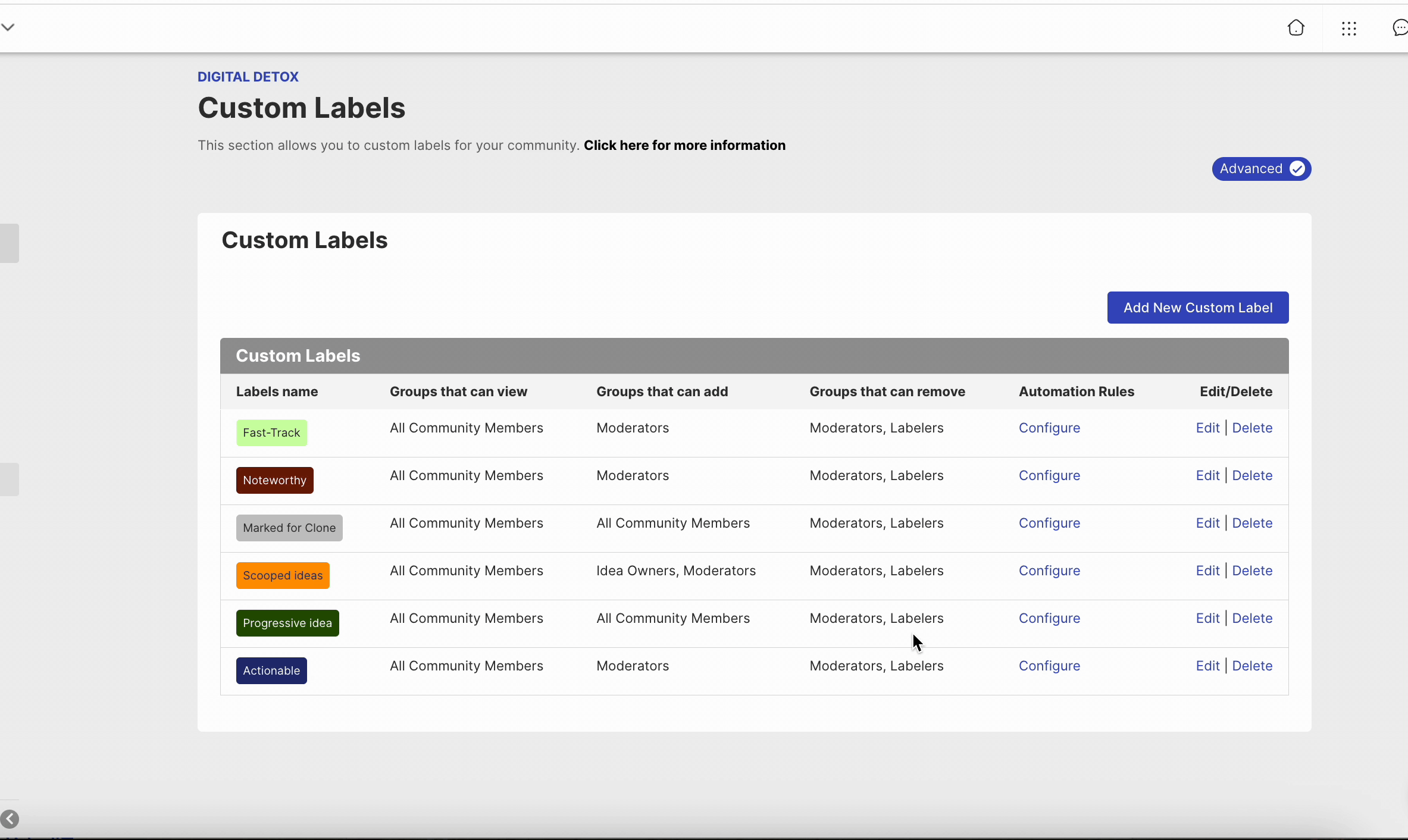This screenshot has width=1408, height=840.
Task: Open the home icon in top bar
Action: pos(1296,28)
